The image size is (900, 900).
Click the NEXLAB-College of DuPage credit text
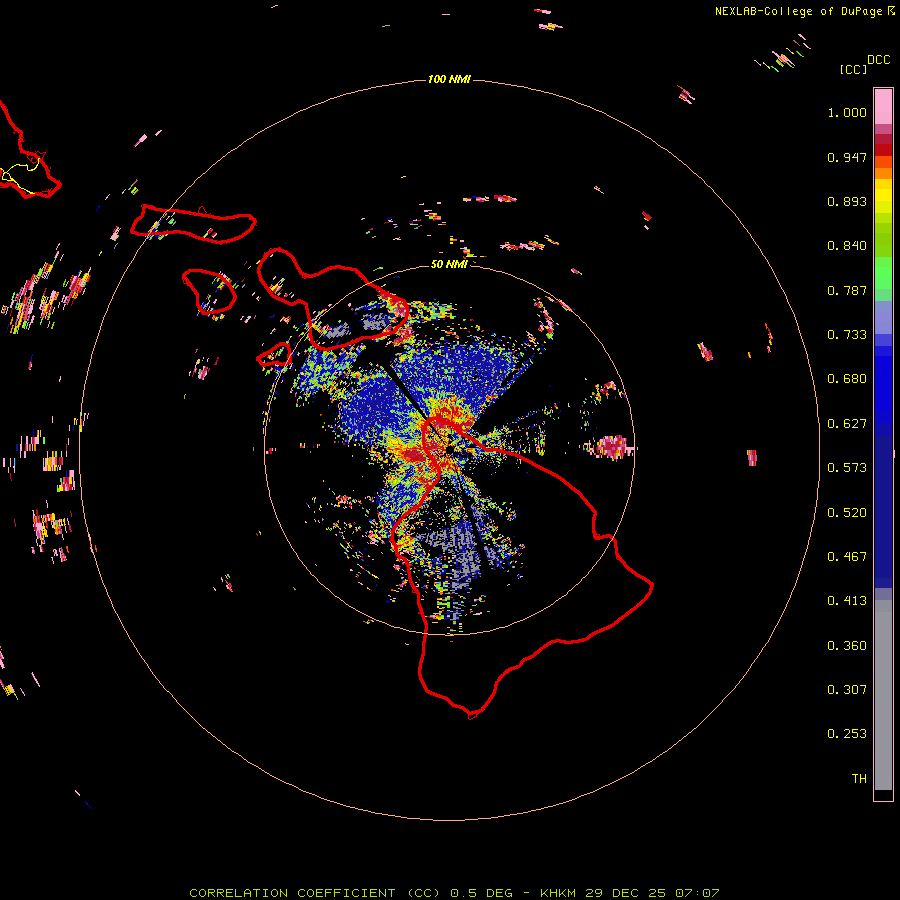coord(798,11)
